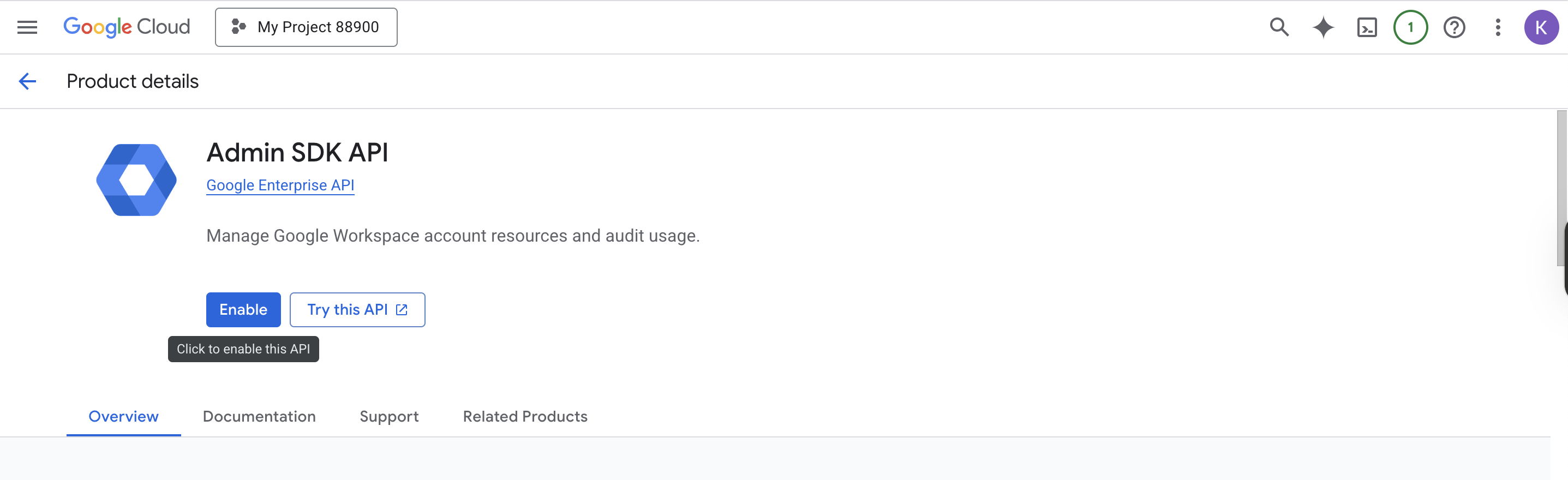Screen dimensions: 1568x480
Task: Open the My Project 88900 project picker
Action: 306,27
